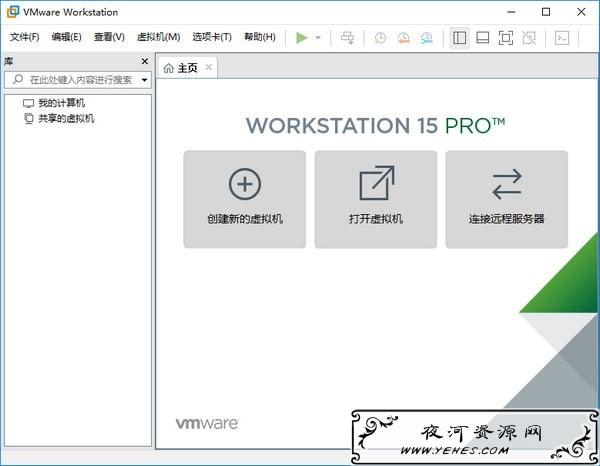Open the 编辑(E) menu

coord(67,37)
